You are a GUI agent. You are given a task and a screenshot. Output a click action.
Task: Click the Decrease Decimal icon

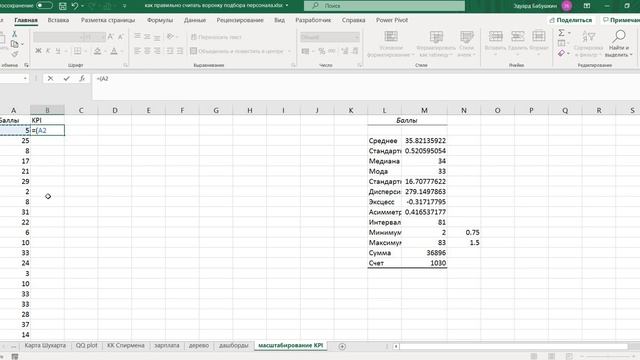[x=355, y=51]
